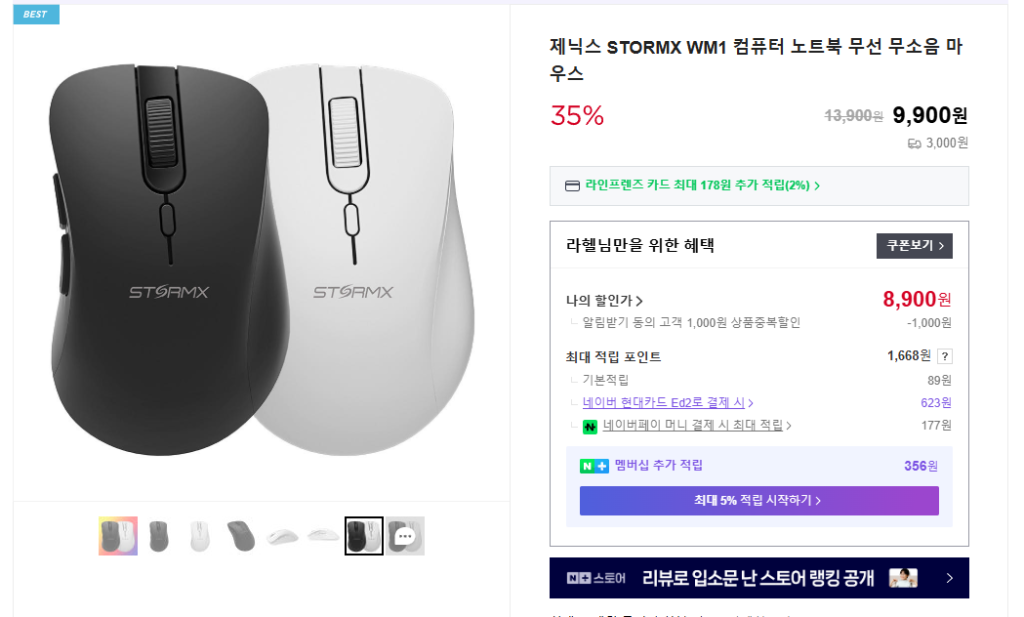Click the delivery truck icon beside 3,000원
This screenshot has width=1024, height=617.
pos(914,143)
